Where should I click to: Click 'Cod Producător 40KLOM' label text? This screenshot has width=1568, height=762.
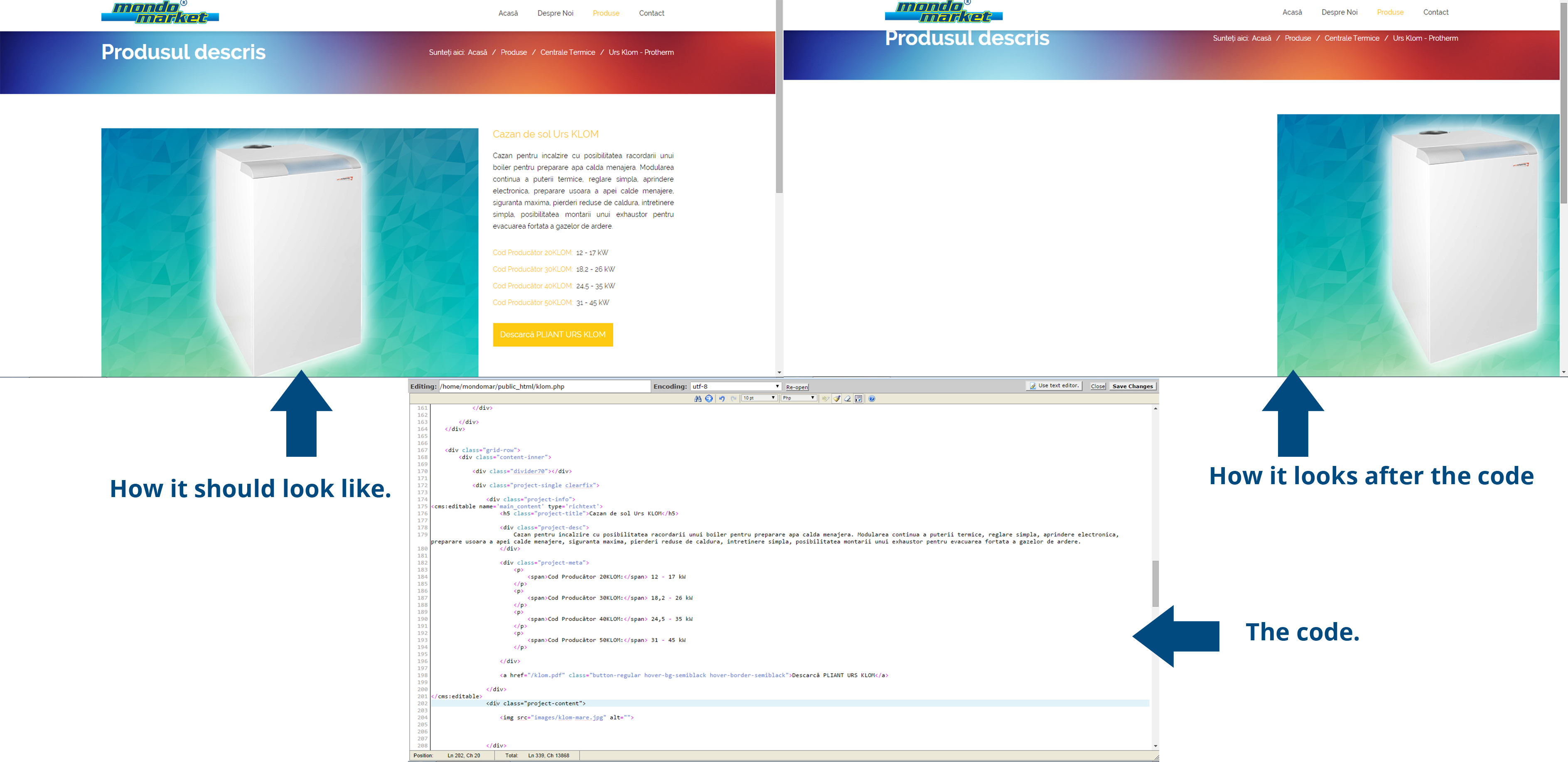tap(532, 286)
